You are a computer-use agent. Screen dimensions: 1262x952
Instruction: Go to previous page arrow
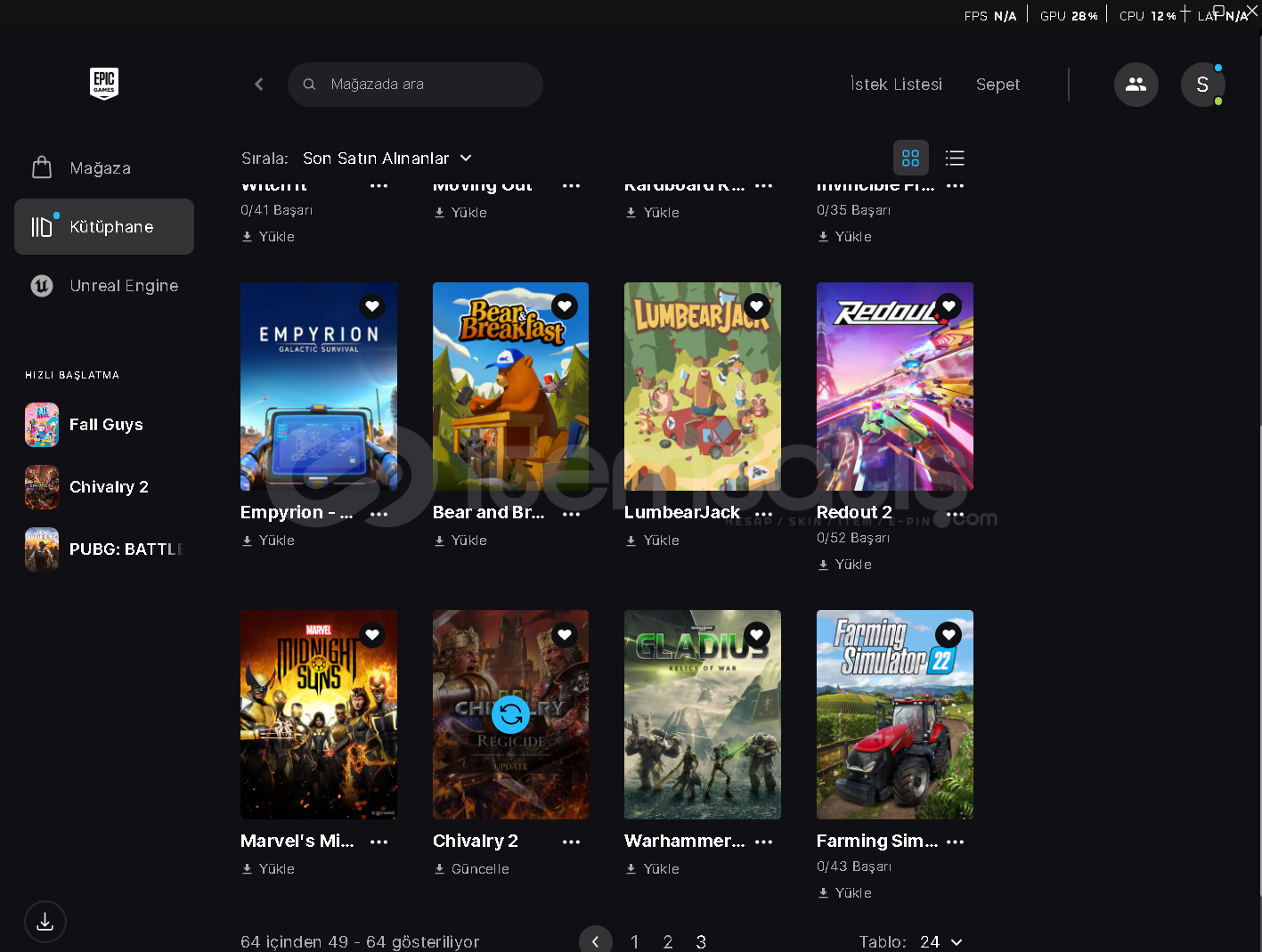[x=596, y=940]
